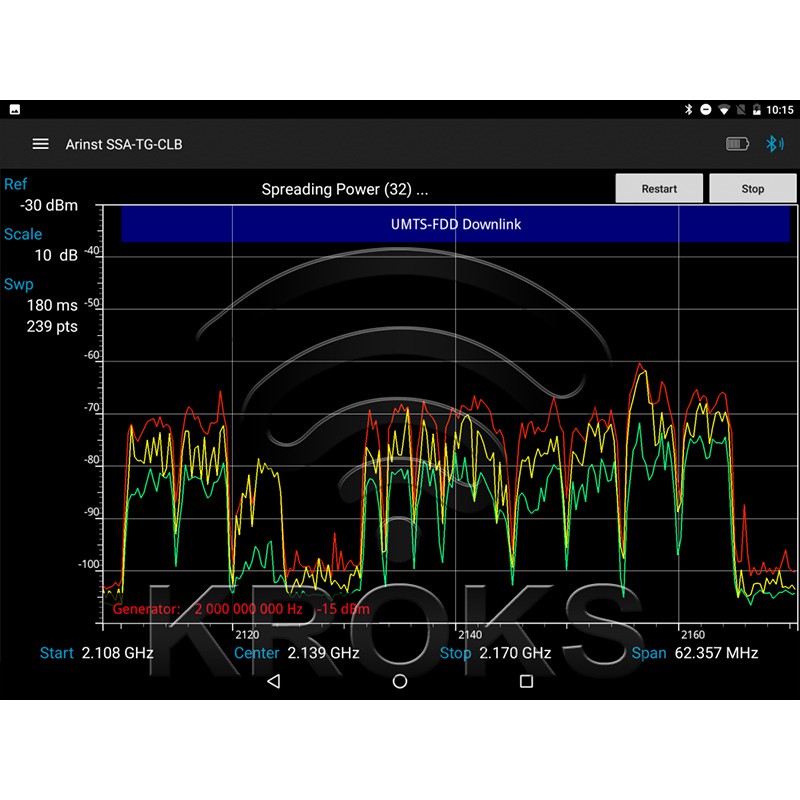Edit the Center frequency 2.139 GHz

[x=322, y=653]
